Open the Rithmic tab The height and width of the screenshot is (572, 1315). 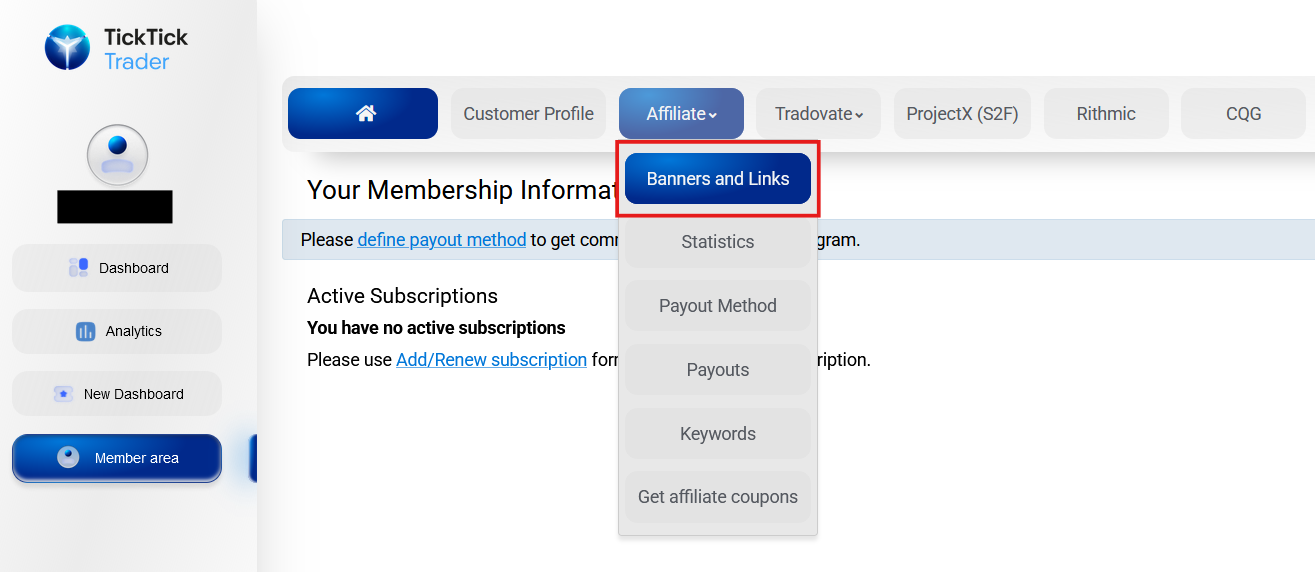tap(1106, 113)
